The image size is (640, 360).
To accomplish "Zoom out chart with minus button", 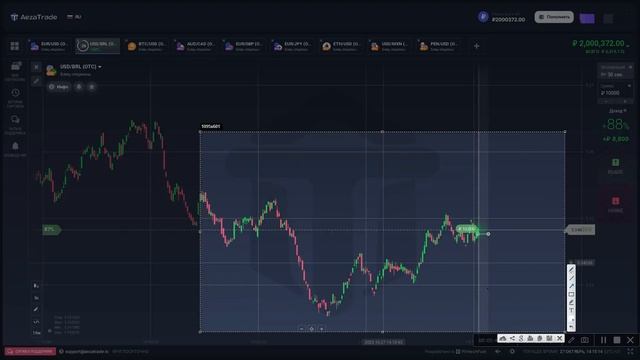I will click(302, 329).
